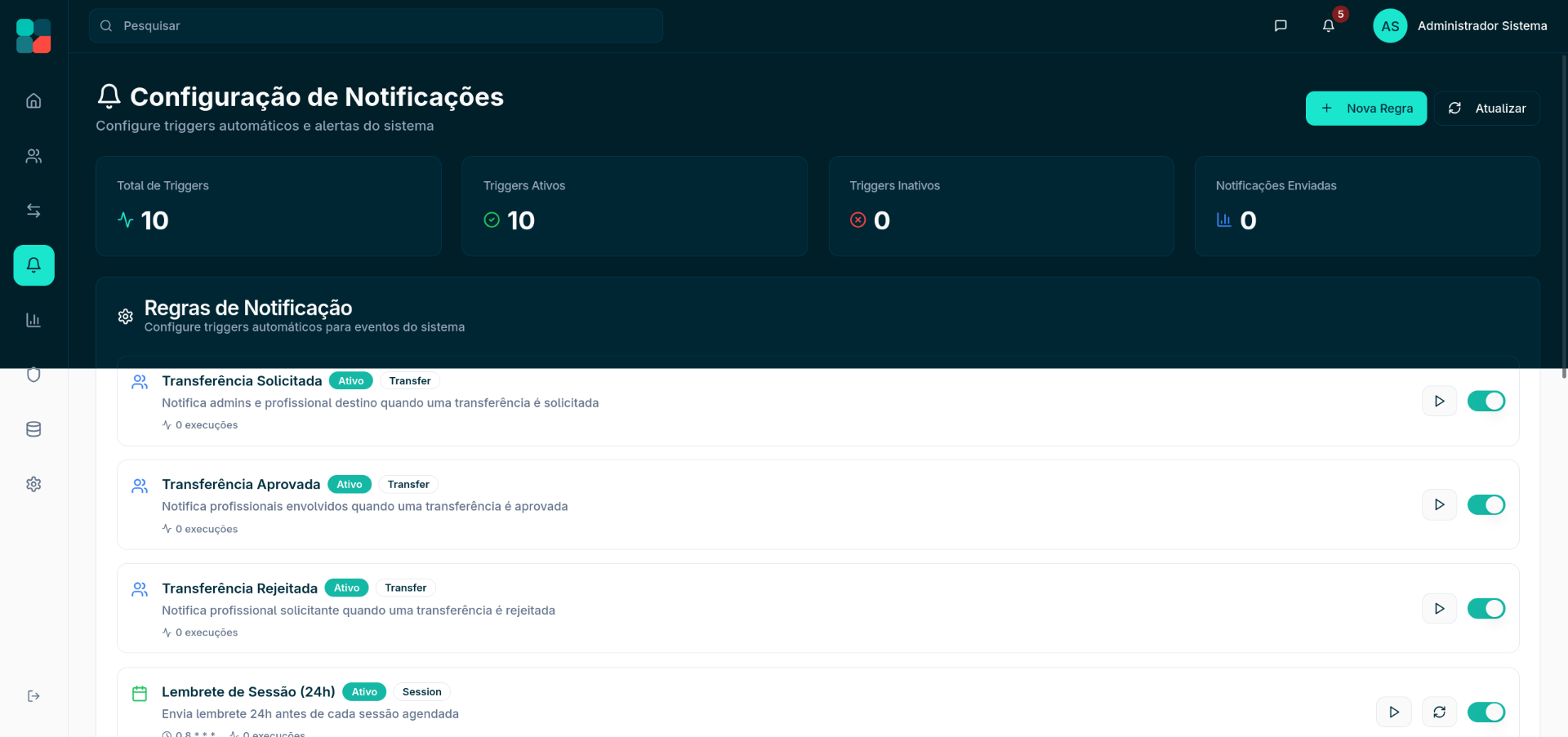Open the bar chart reports sidebar icon
1568x737 pixels.
pos(33,320)
